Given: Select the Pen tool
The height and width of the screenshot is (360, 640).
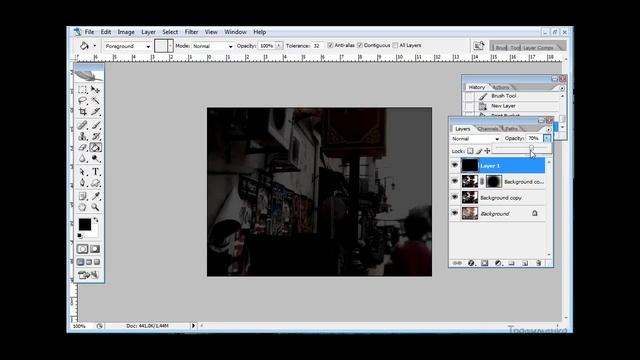Looking at the screenshot, I should click(82, 183).
